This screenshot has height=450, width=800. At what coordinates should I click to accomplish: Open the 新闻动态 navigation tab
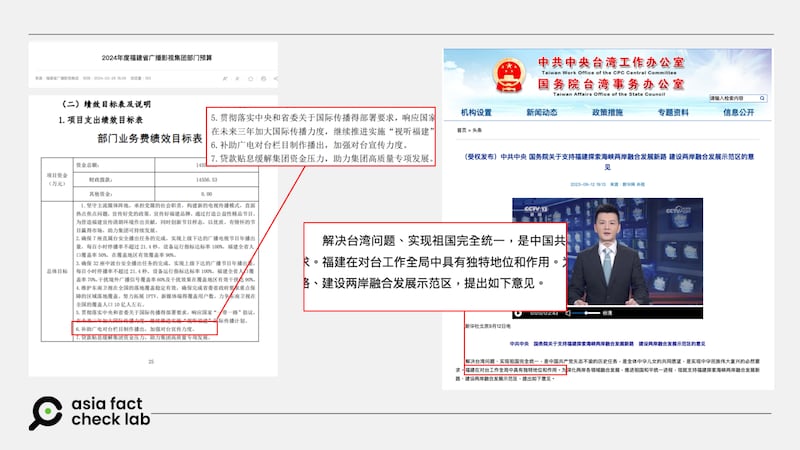coord(541,112)
